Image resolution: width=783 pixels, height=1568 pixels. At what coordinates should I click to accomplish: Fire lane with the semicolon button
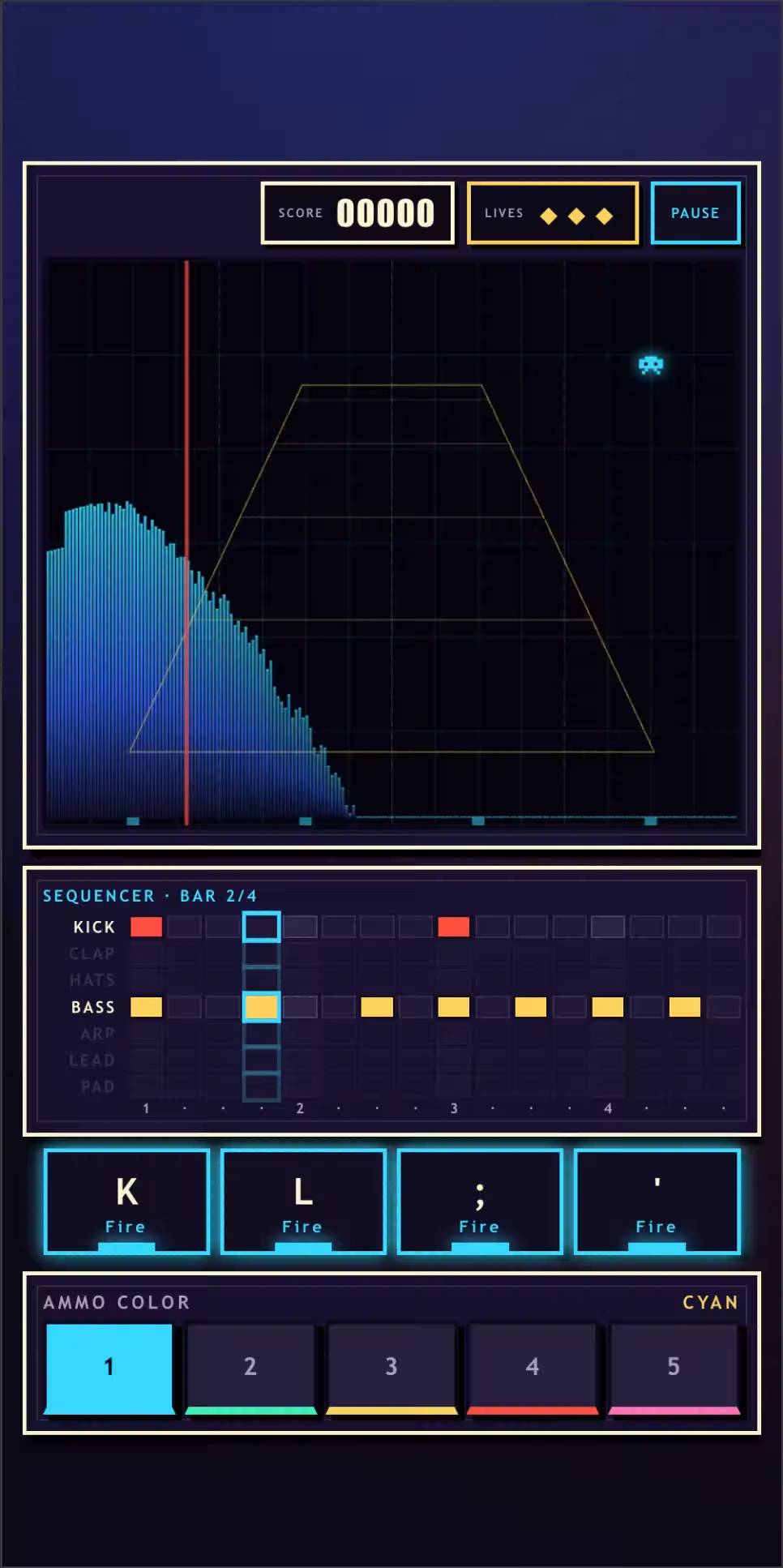tap(480, 1202)
